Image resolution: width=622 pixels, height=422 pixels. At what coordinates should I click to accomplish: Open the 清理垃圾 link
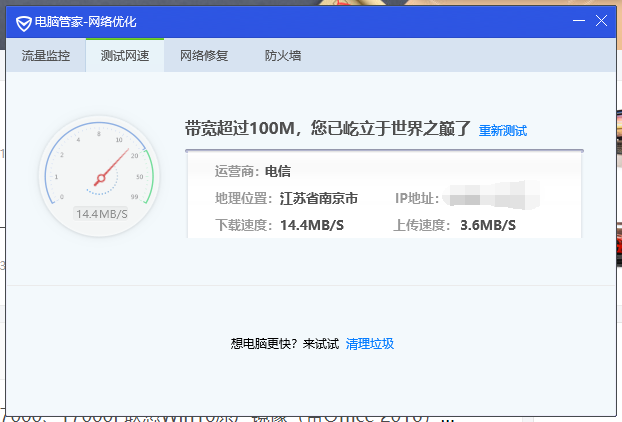(370, 343)
